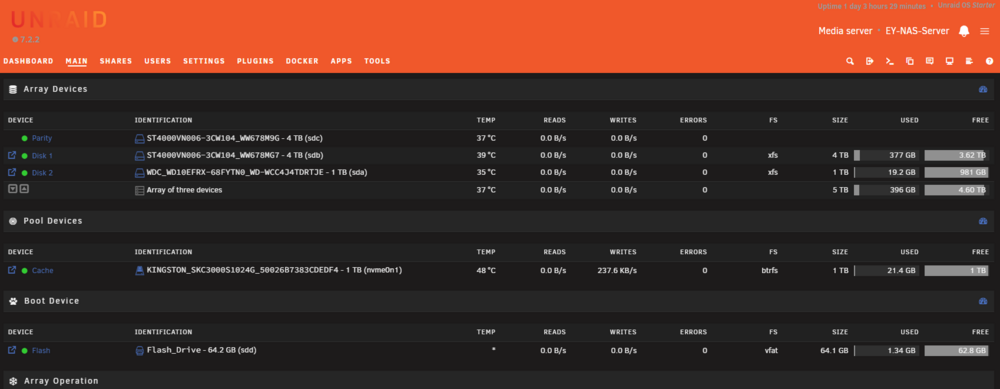This screenshot has height=389, width=1000.
Task: Open the web terminal icon
Action: (x=890, y=61)
